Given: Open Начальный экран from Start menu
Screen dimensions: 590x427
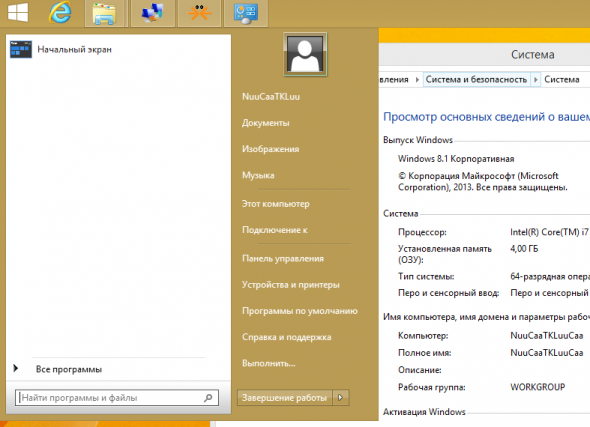Looking at the screenshot, I should coord(74,50).
